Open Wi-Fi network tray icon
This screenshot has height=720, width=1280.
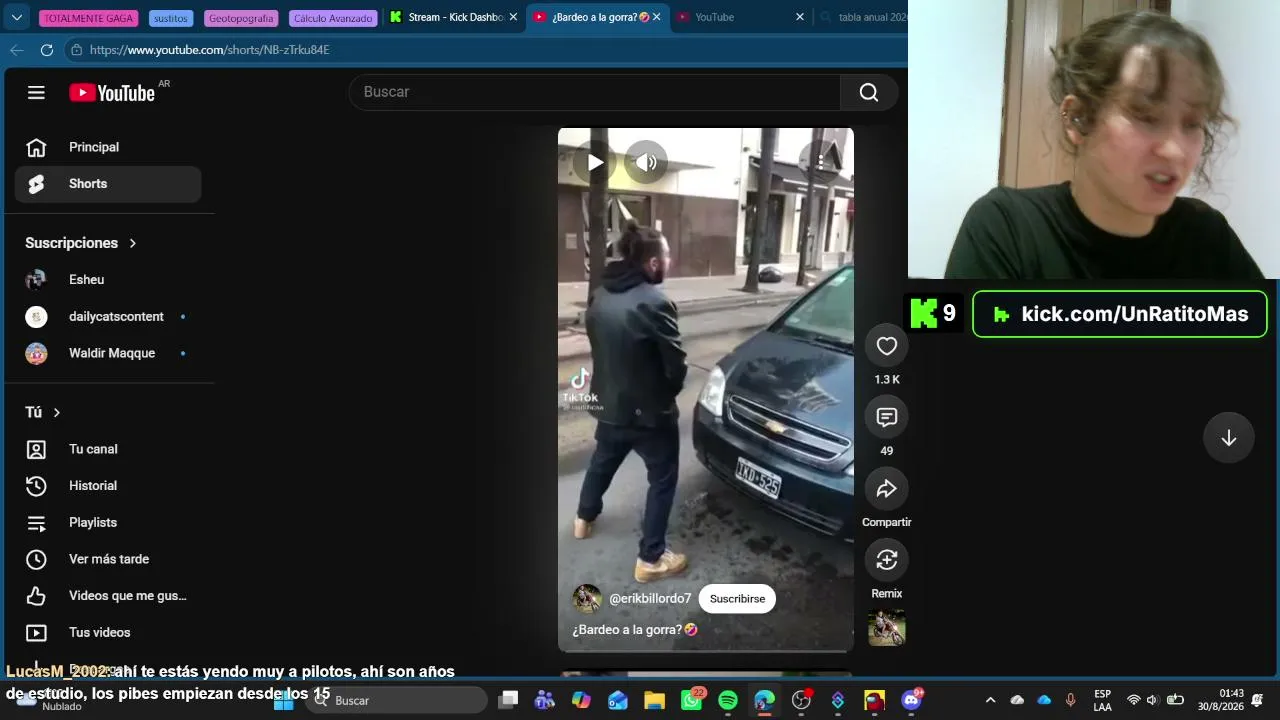point(1133,700)
